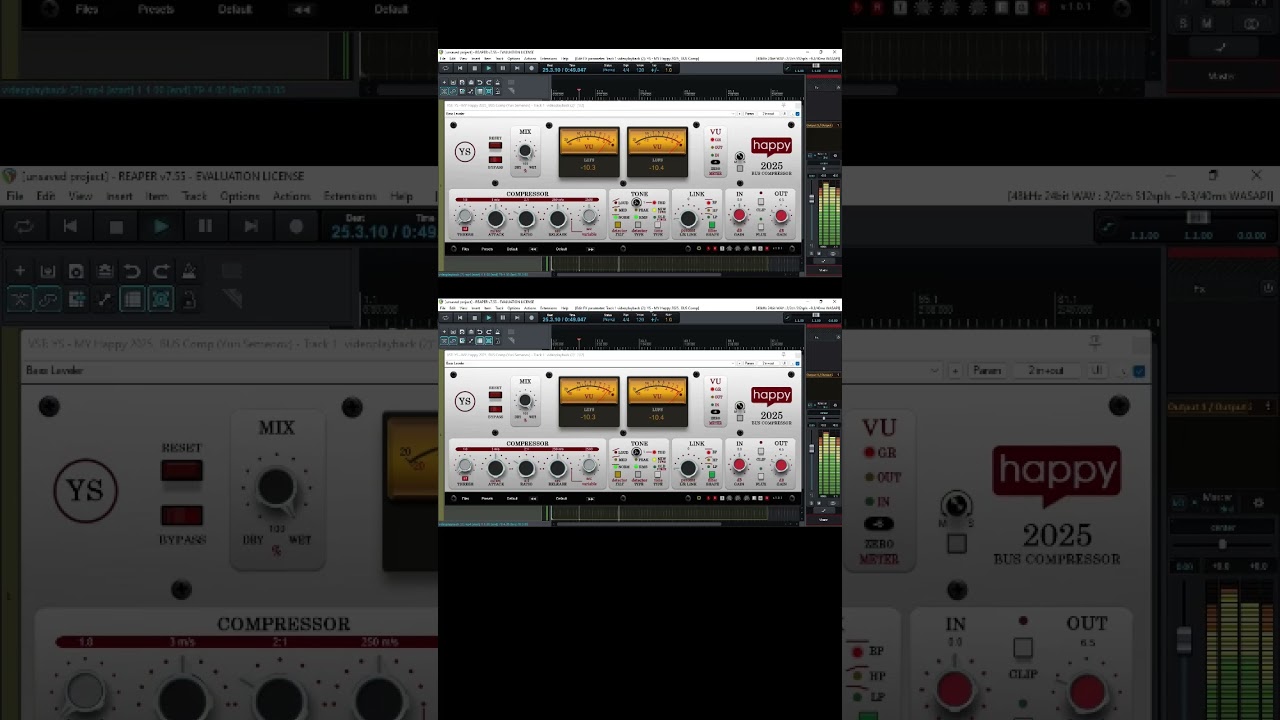
Task: Toggle the CLIP button in upper plugin copy
Action: pyautogui.click(x=761, y=201)
